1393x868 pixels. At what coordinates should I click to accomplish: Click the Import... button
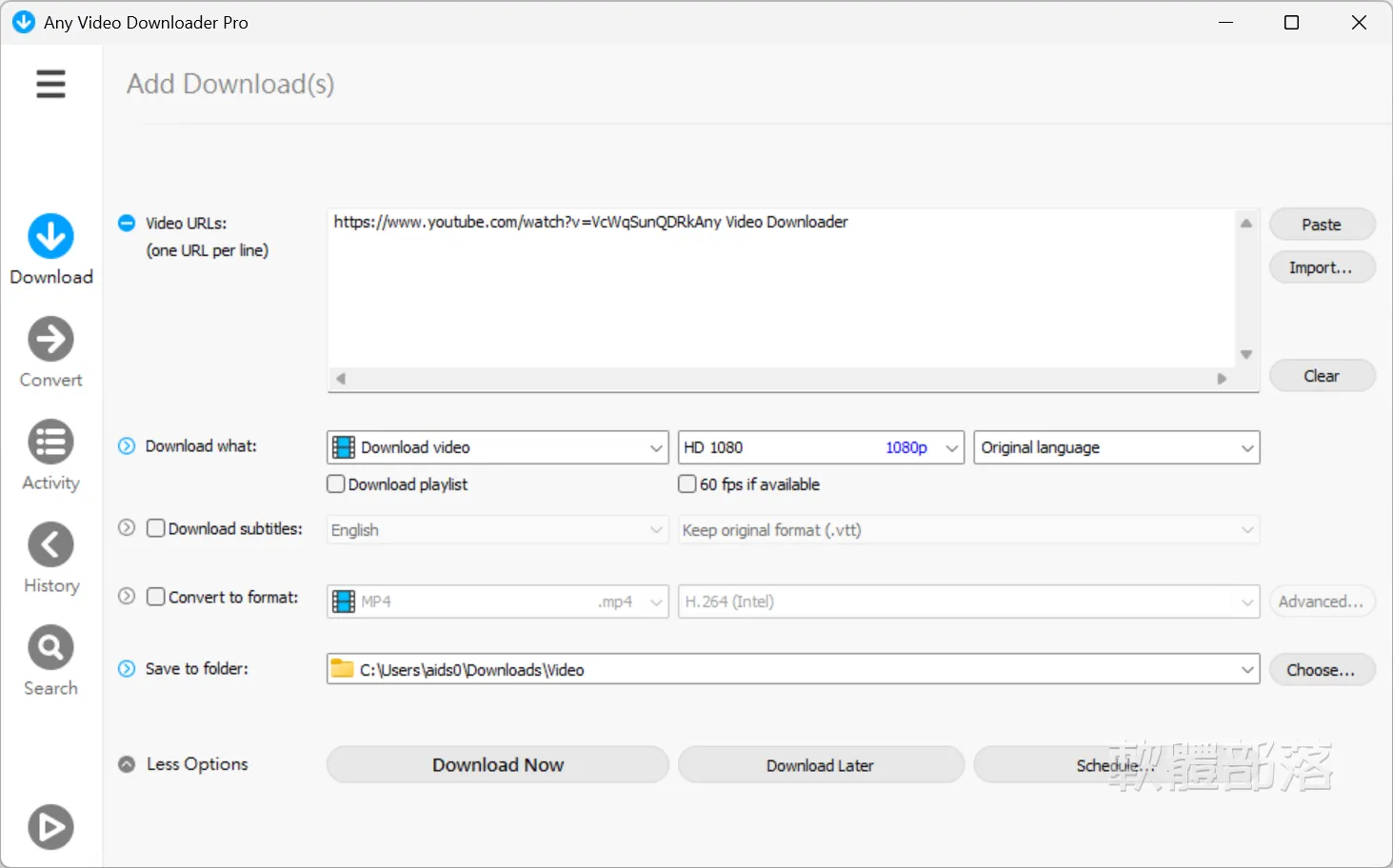(1323, 267)
